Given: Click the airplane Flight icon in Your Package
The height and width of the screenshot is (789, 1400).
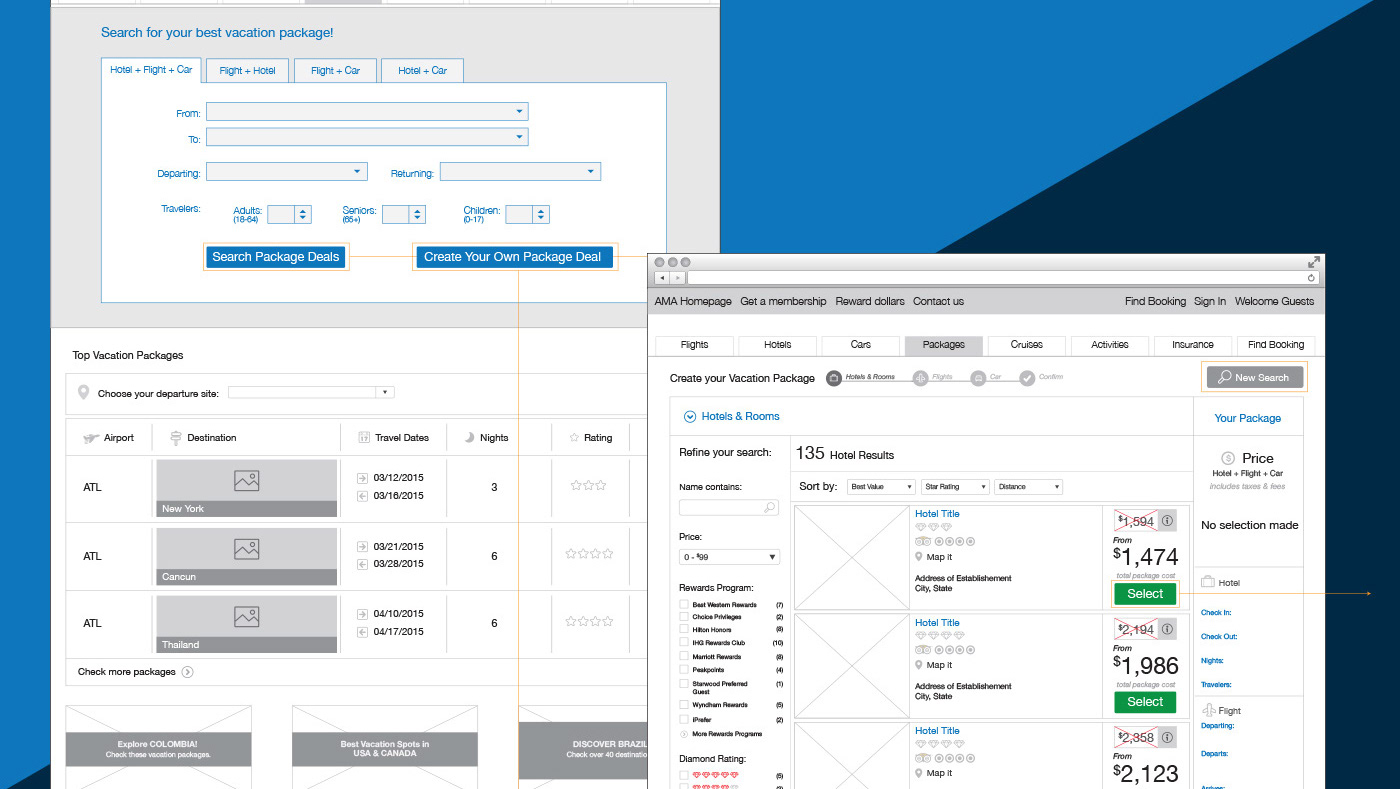Looking at the screenshot, I should [x=1208, y=710].
